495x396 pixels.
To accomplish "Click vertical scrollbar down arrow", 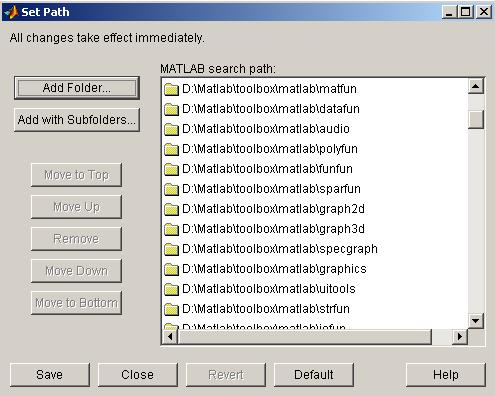I will [x=476, y=321].
